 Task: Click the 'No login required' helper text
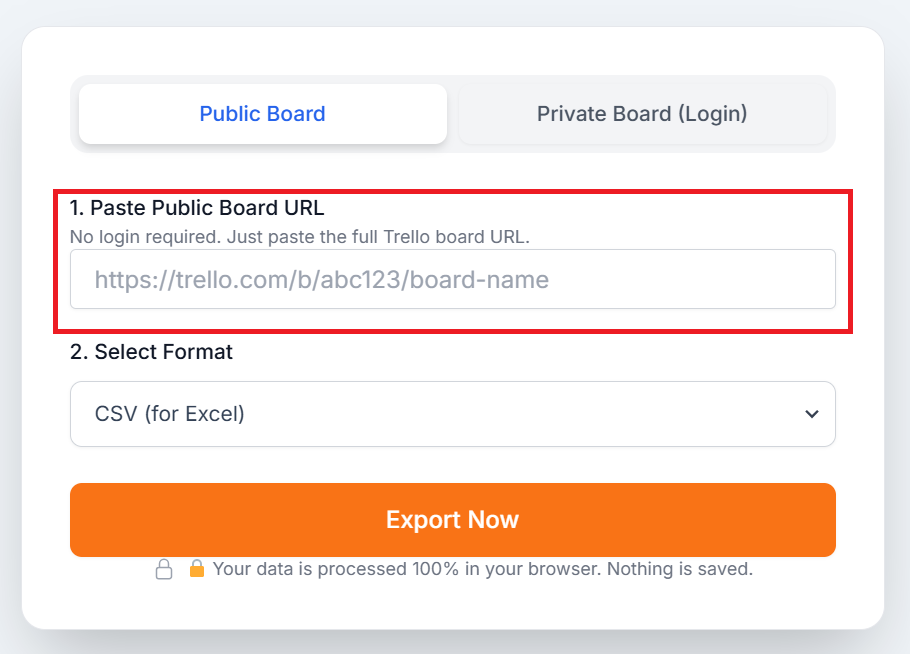(304, 236)
